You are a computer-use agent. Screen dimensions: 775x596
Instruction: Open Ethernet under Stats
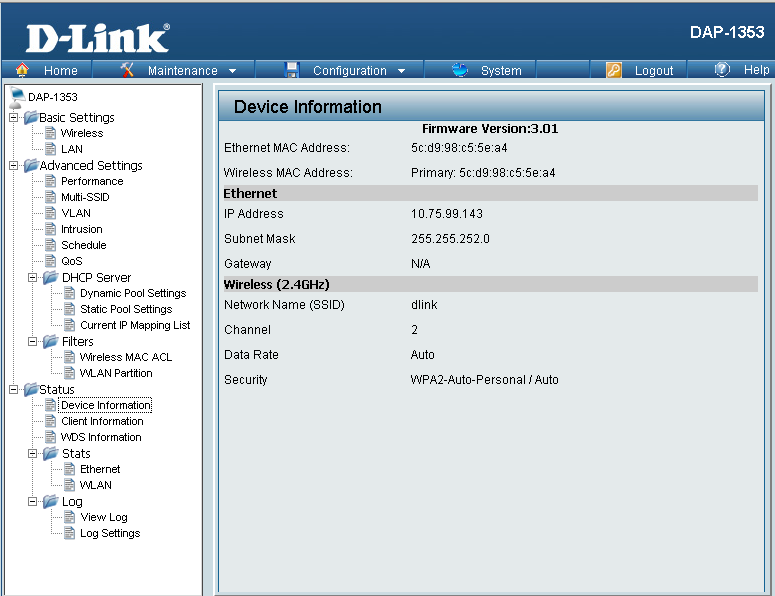(x=100, y=469)
